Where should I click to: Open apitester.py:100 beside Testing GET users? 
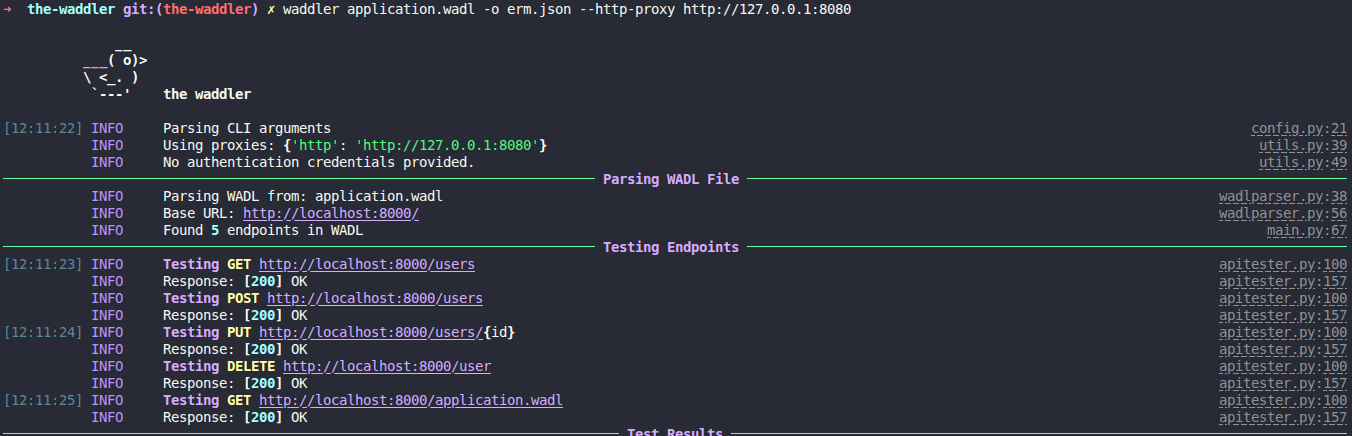[1283, 265]
